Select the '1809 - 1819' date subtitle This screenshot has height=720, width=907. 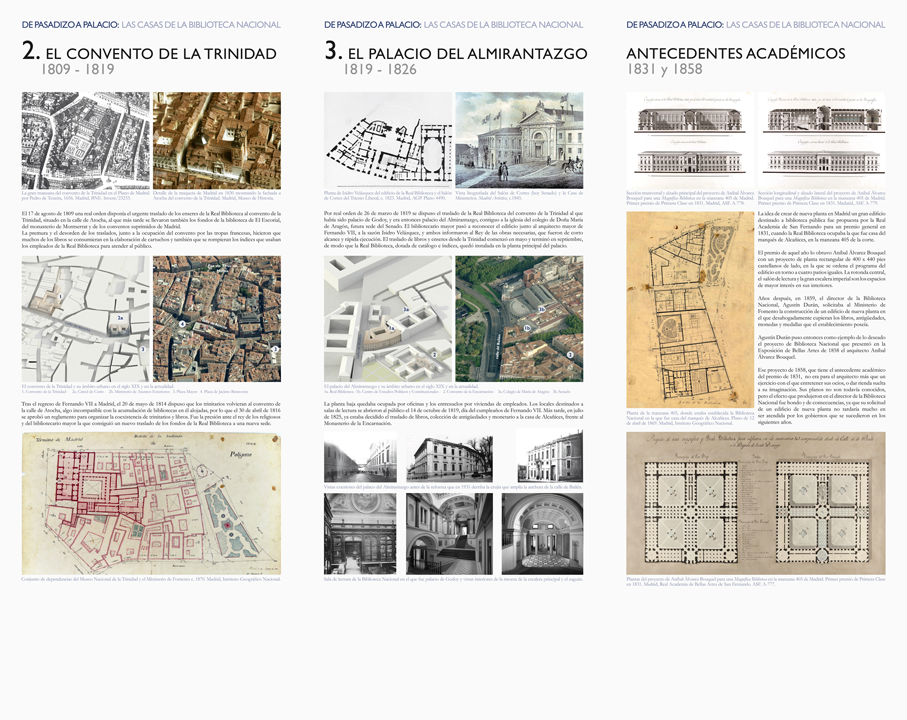click(x=78, y=70)
